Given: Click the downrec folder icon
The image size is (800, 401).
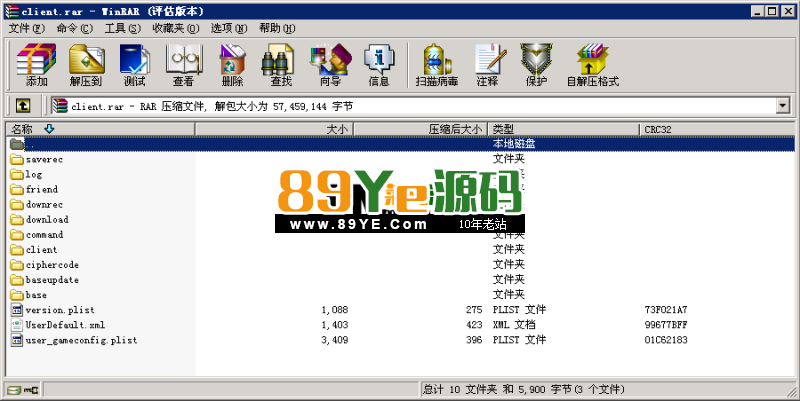Looking at the screenshot, I should pos(17,205).
